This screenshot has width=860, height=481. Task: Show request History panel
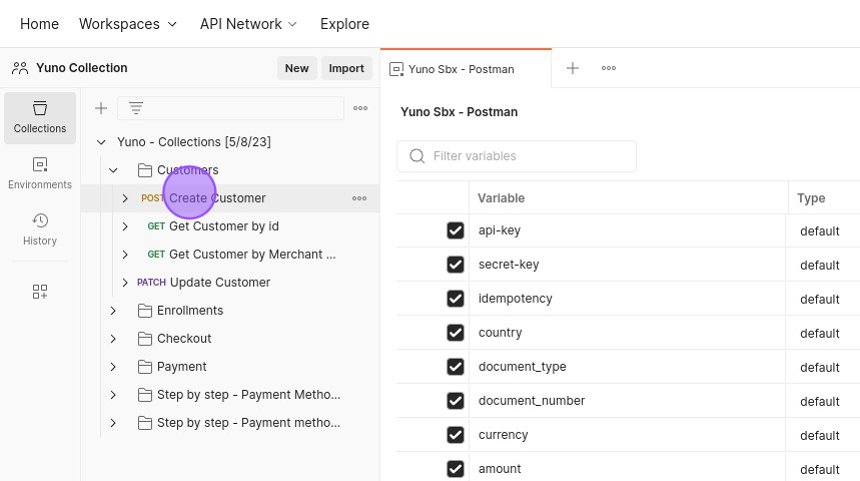(x=40, y=229)
